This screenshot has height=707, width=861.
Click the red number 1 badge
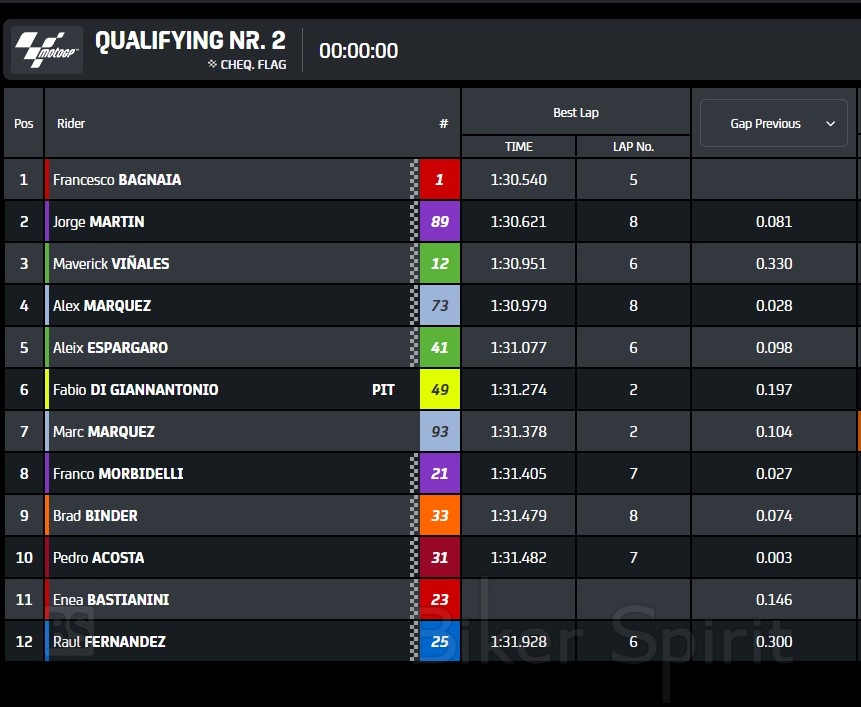point(439,180)
